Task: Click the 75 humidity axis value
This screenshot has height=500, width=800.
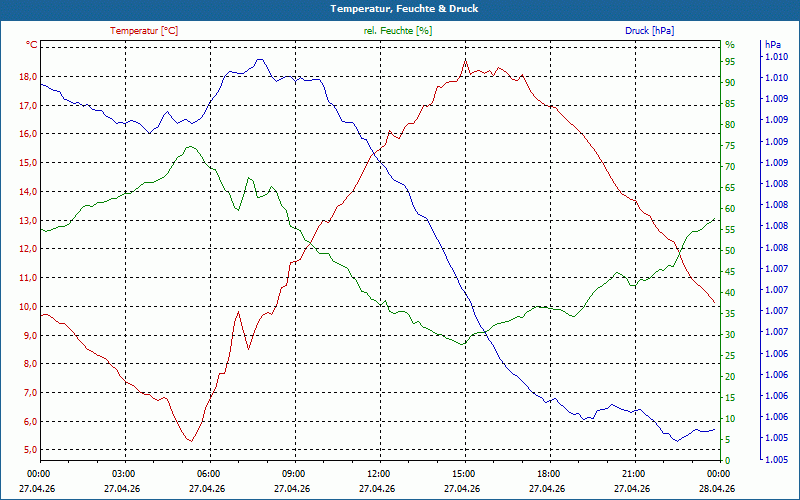Action: point(730,145)
